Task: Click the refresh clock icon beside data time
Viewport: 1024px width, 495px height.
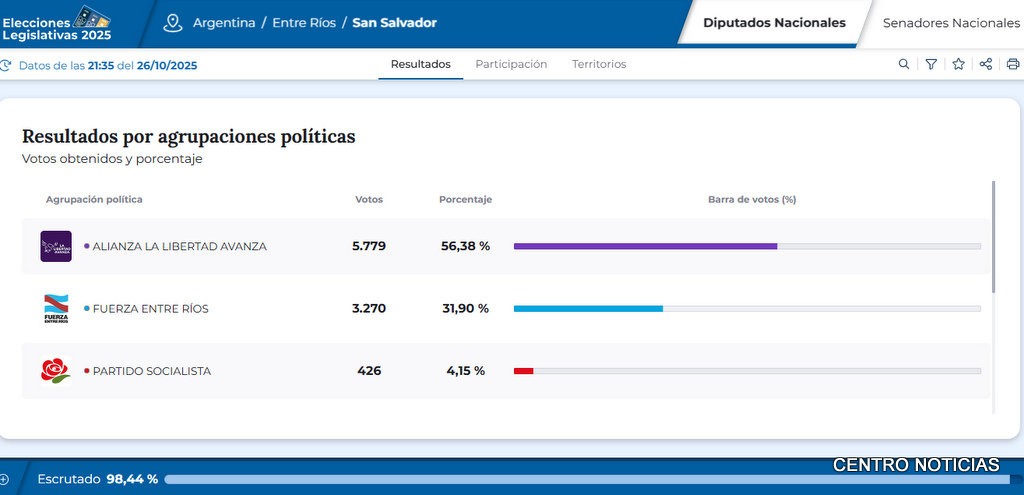Action: [x=6, y=65]
